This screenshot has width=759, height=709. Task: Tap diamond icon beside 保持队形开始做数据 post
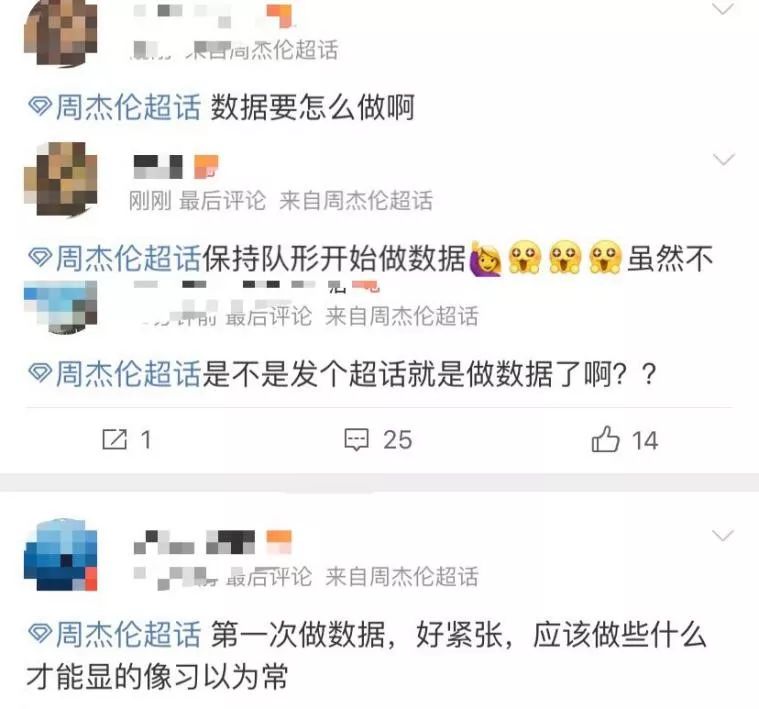pyautogui.click(x=40, y=257)
